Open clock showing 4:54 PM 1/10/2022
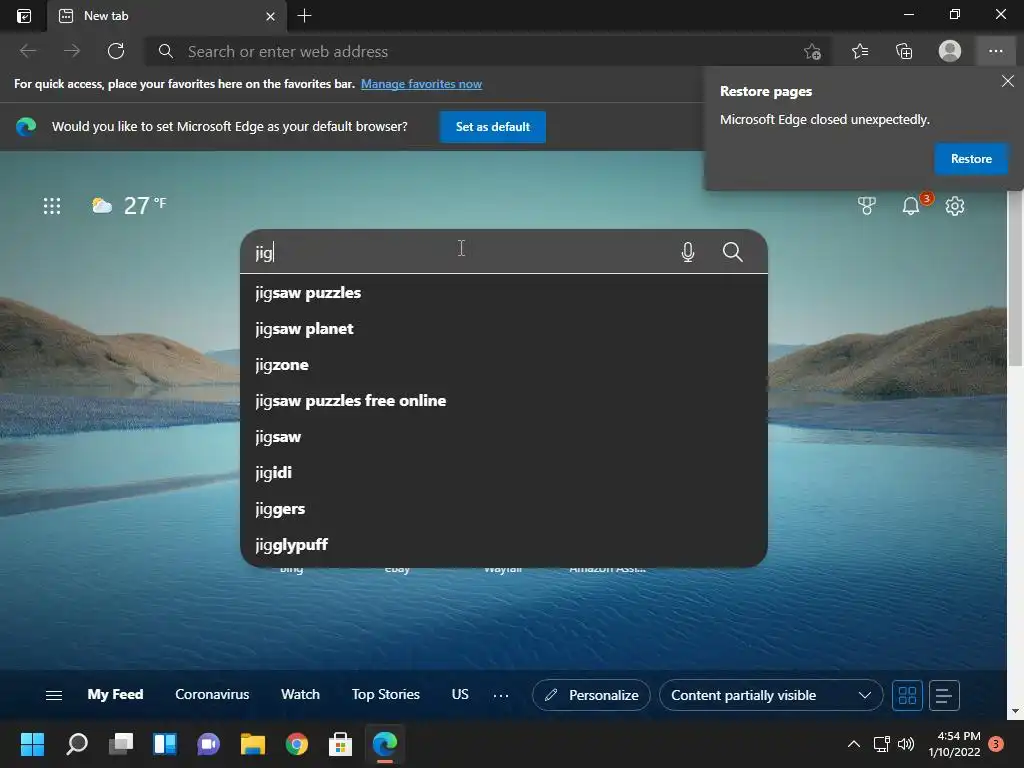The width and height of the screenshot is (1024, 768). point(954,744)
